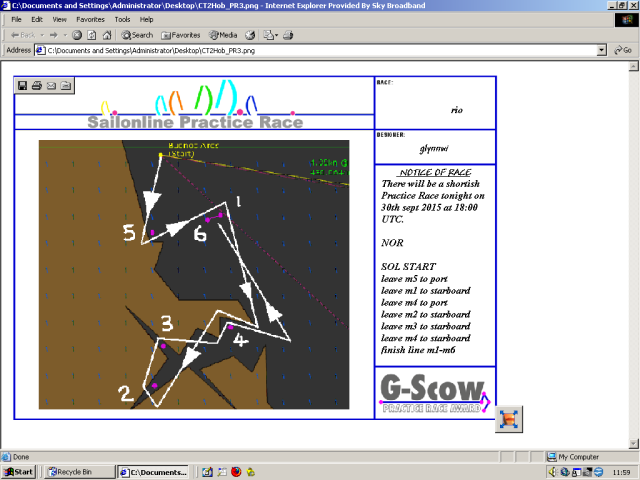The image size is (640, 480).
Task: Switch to the Recycle Bin taskbar window
Action: 79,472
